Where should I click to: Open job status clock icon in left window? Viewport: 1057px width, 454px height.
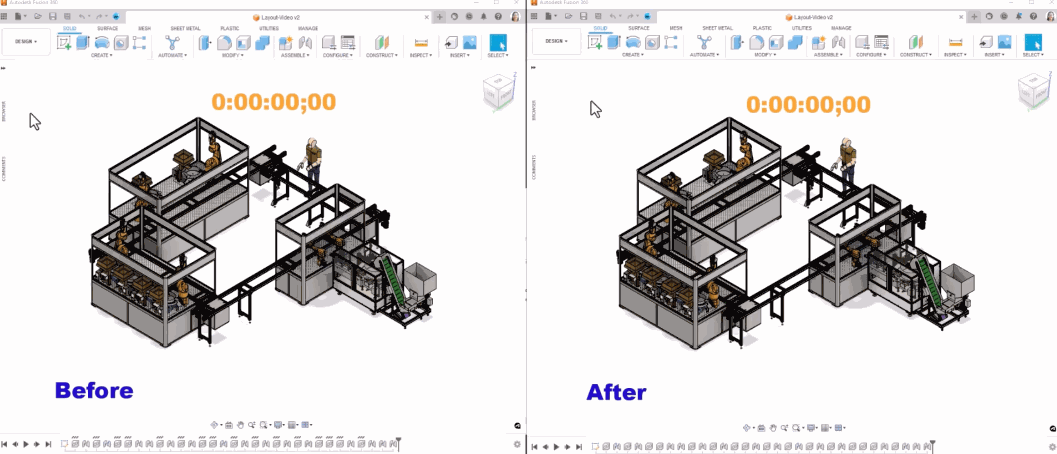click(469, 16)
